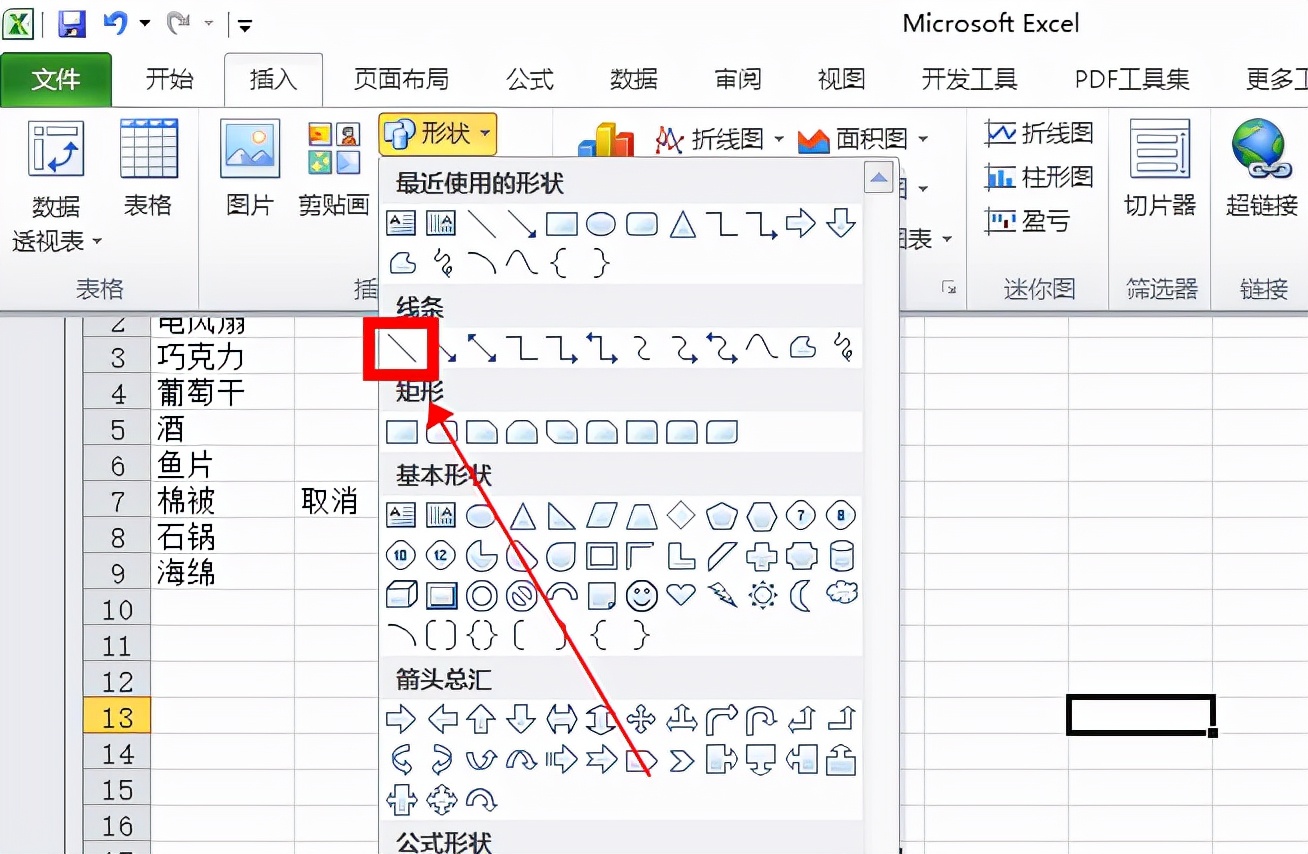
Task: Click the scroll-up arrow in the shapes gallery
Action: click(x=878, y=176)
